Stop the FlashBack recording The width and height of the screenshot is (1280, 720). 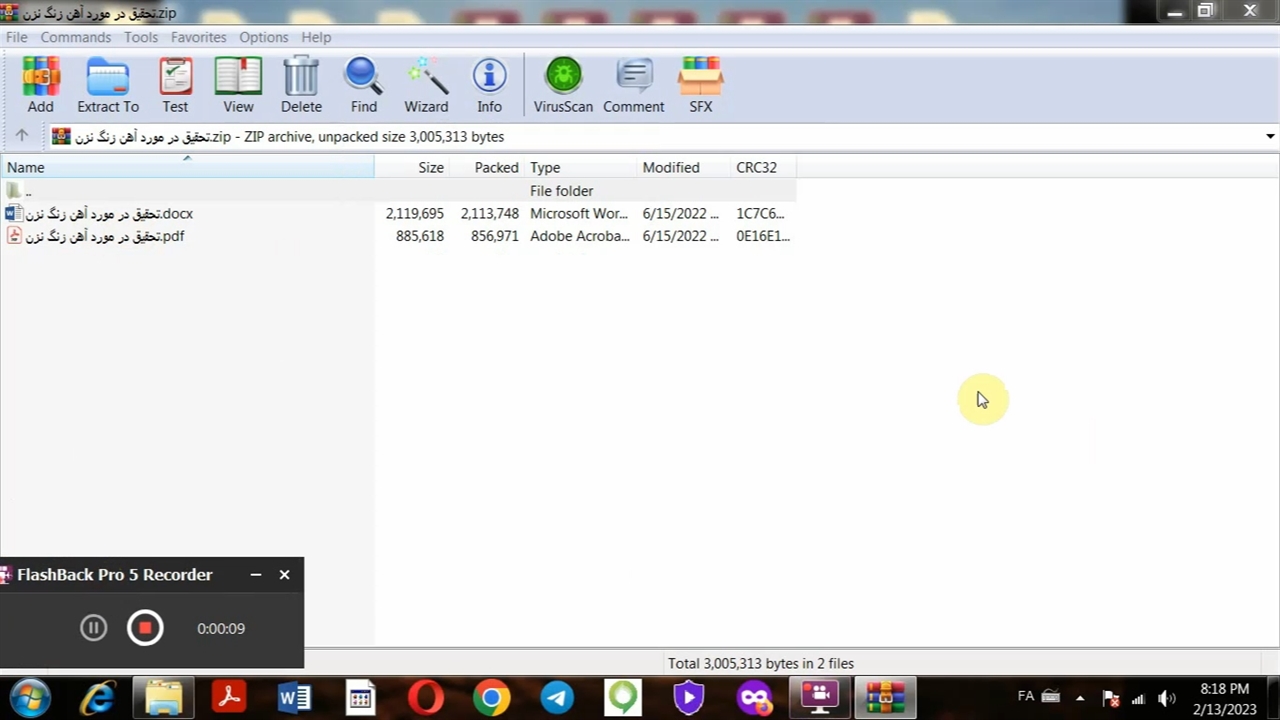145,628
